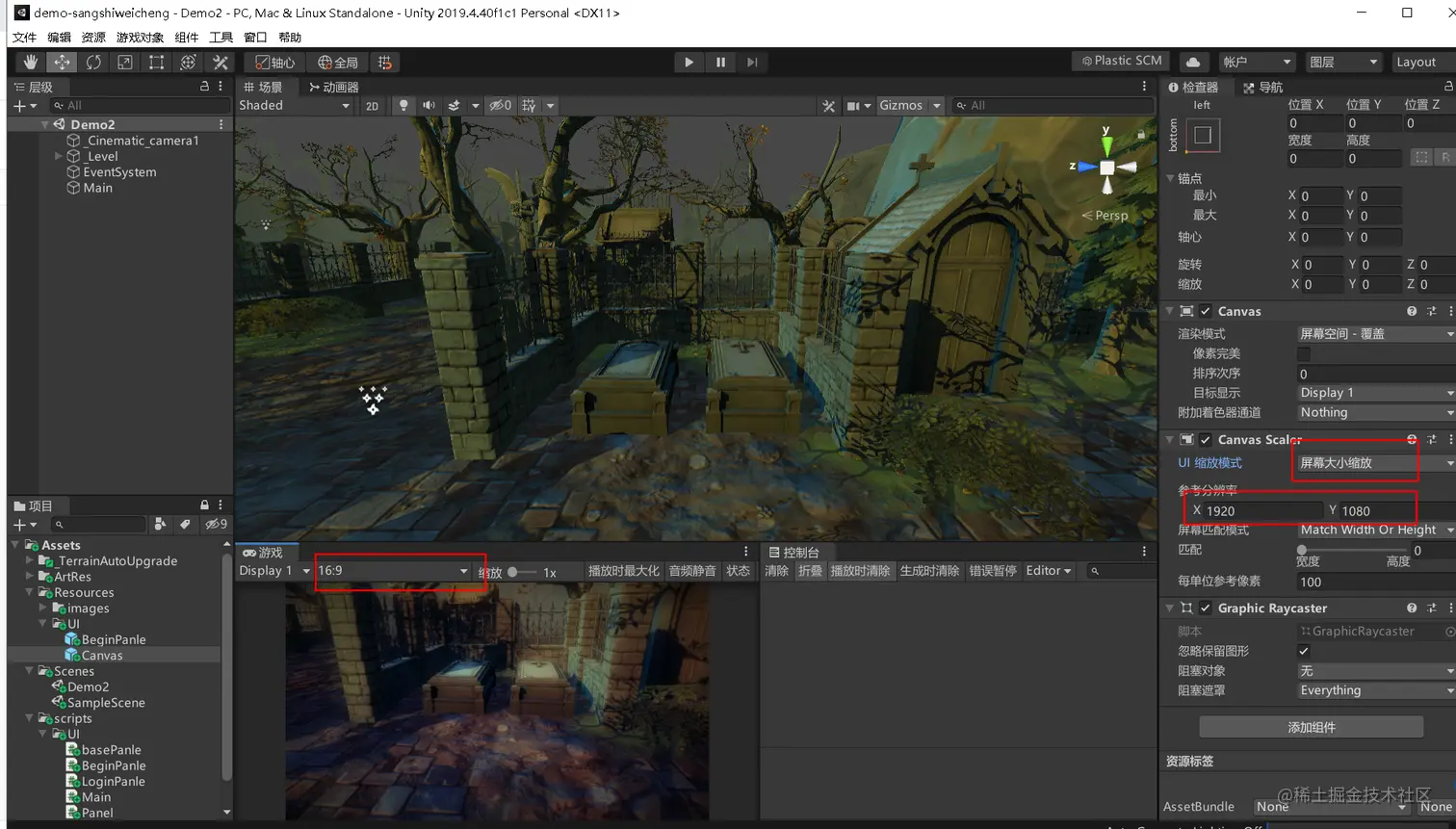Select the Hand tool
This screenshot has width=1456, height=829.
(x=30, y=63)
